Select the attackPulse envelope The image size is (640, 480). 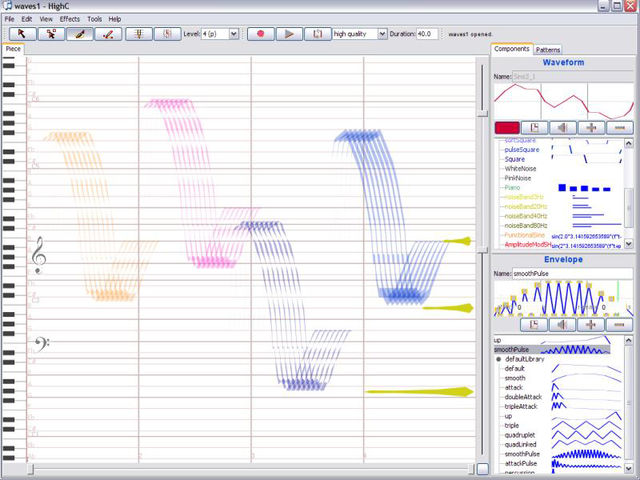pos(521,463)
